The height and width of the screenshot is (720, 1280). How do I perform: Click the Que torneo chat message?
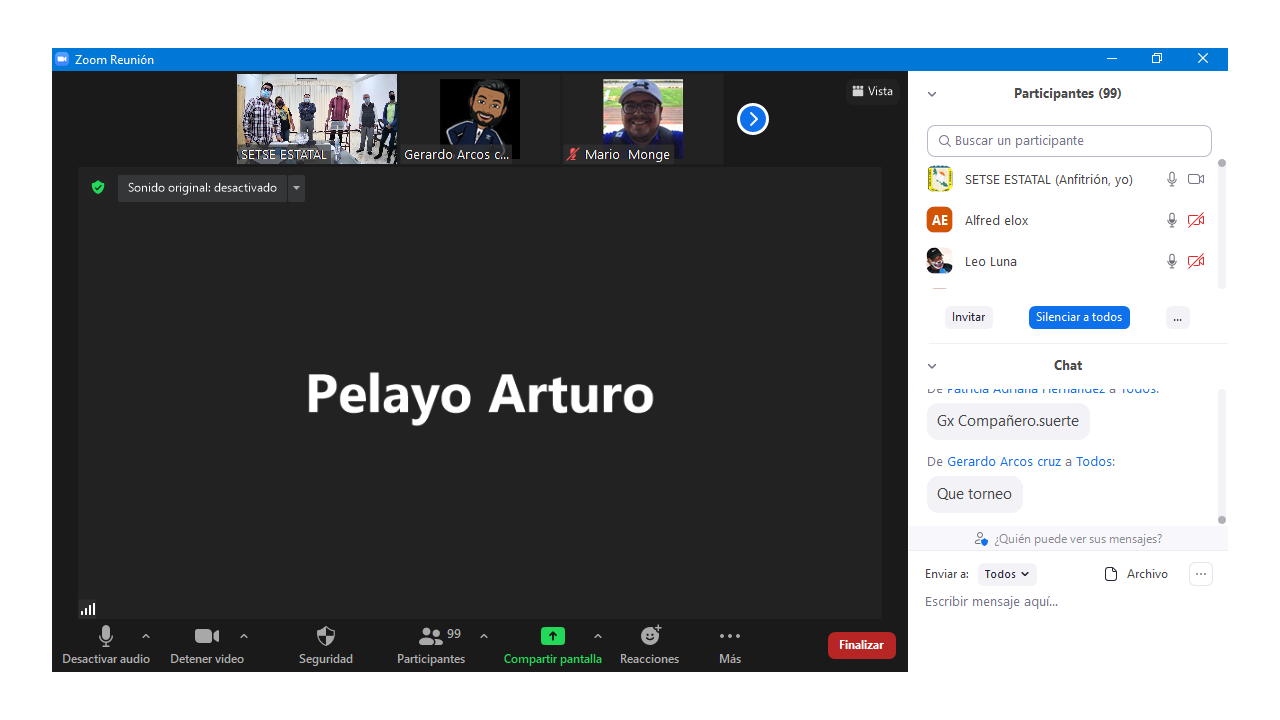point(975,494)
